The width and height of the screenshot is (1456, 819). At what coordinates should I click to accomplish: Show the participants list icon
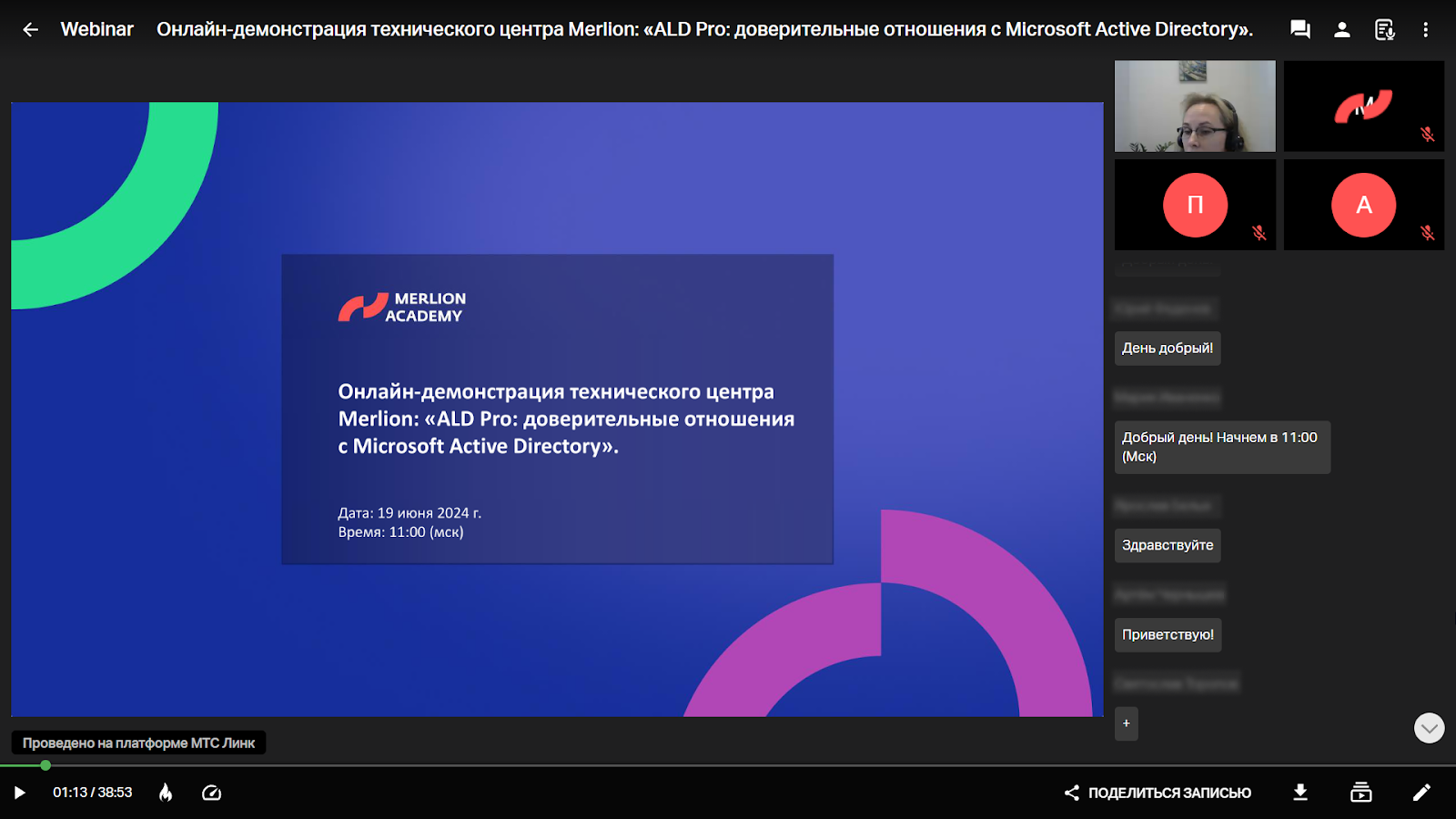(1342, 30)
